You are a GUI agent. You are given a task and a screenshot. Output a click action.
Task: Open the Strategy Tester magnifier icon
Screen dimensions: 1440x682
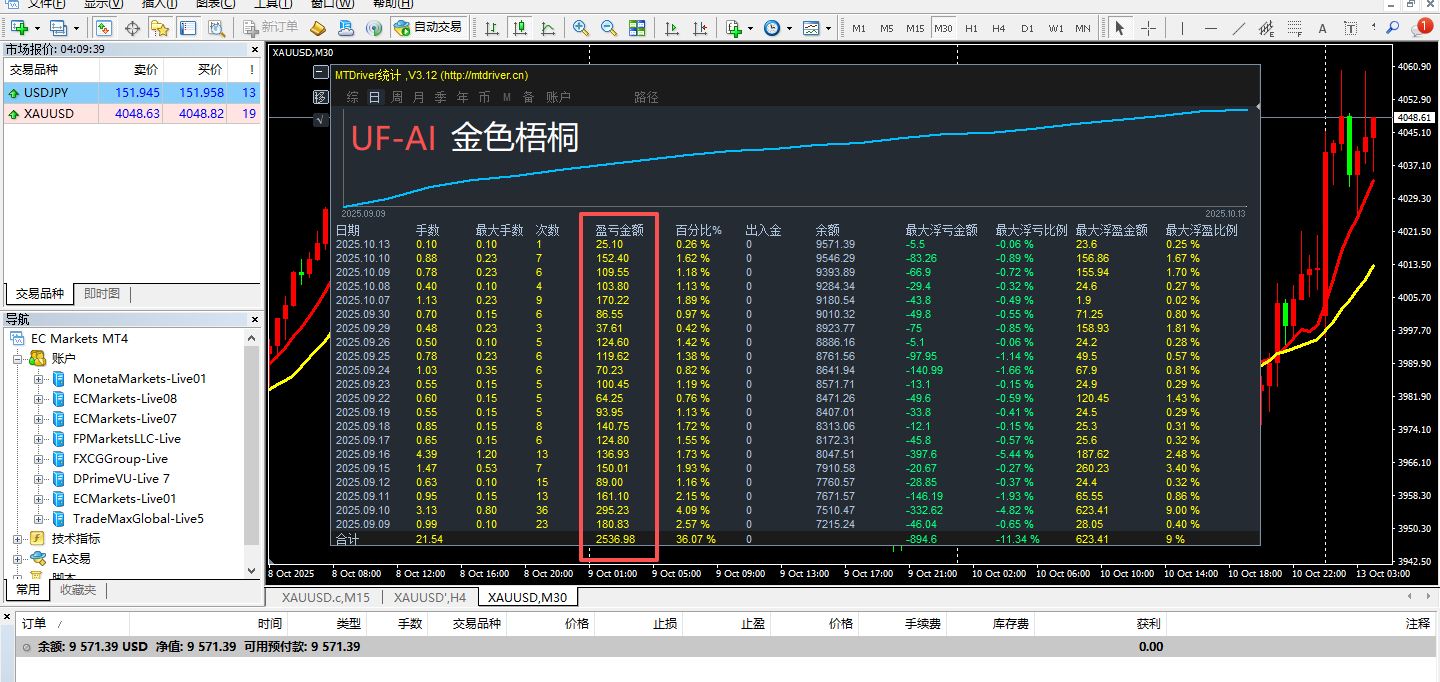(216, 28)
